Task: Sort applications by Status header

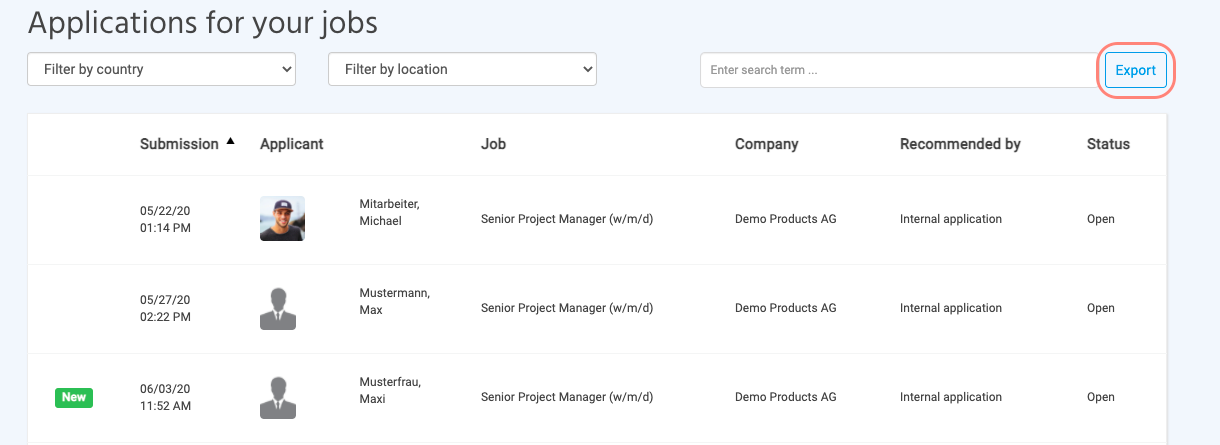Action: [x=1108, y=144]
